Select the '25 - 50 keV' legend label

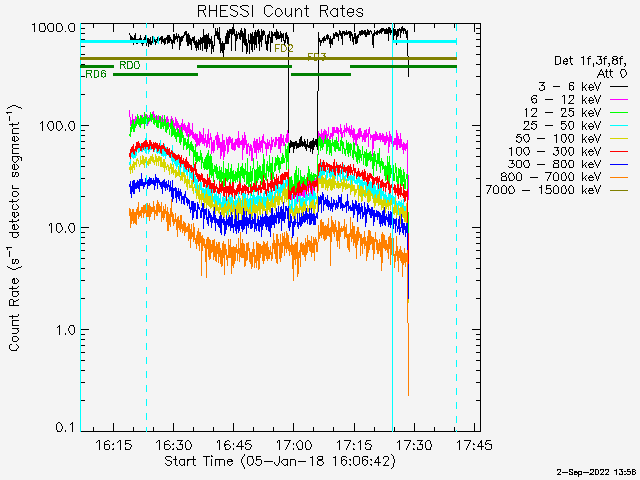coord(562,125)
